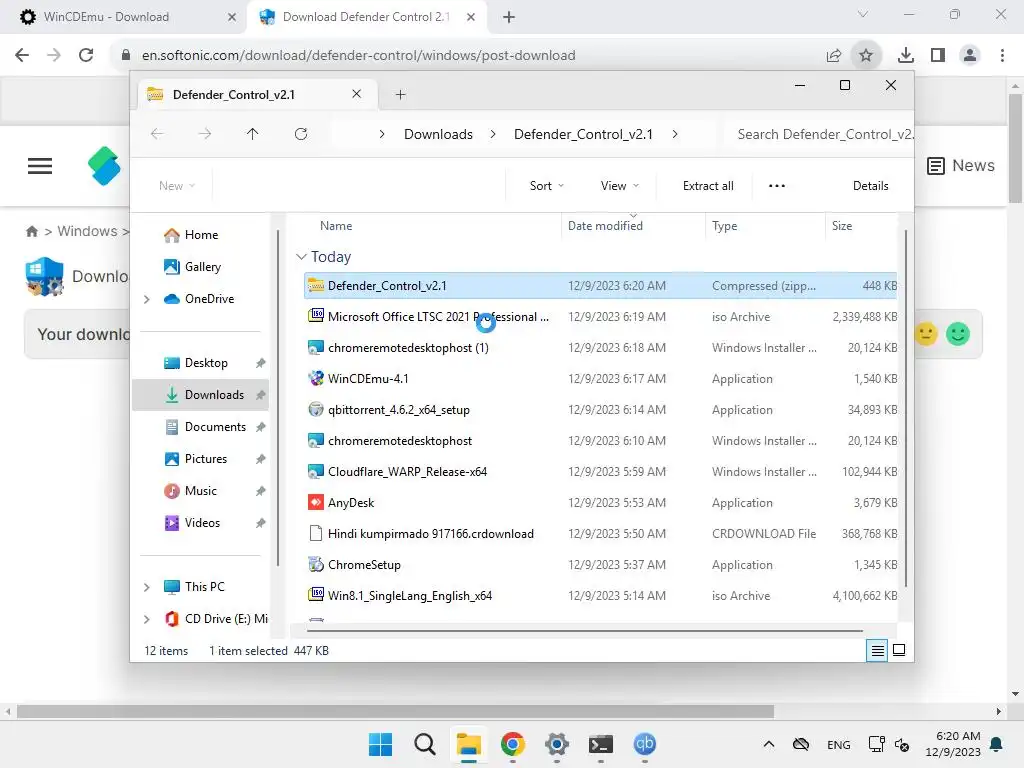The image size is (1024, 768).
Task: Open Chrome three-dot menu
Action: click(1002, 56)
